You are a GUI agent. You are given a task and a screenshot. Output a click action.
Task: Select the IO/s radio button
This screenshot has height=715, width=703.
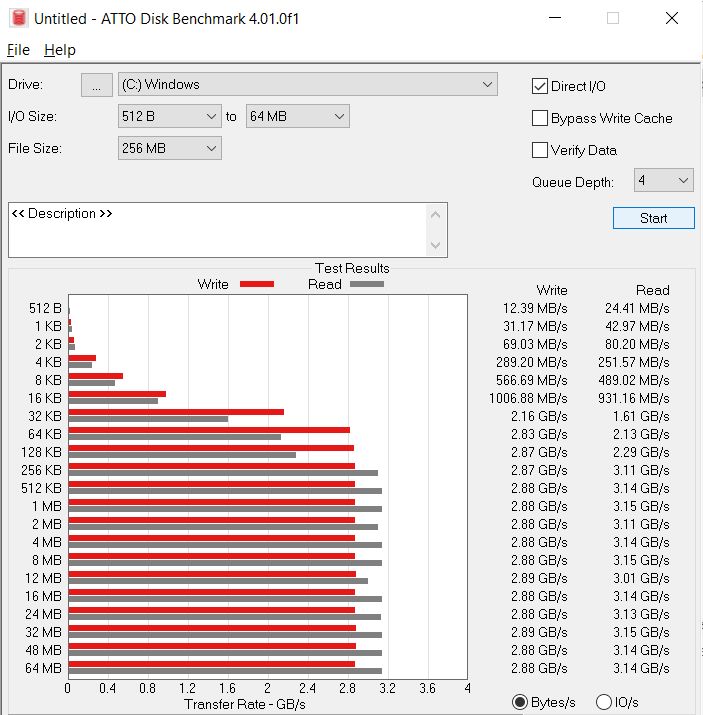click(604, 702)
